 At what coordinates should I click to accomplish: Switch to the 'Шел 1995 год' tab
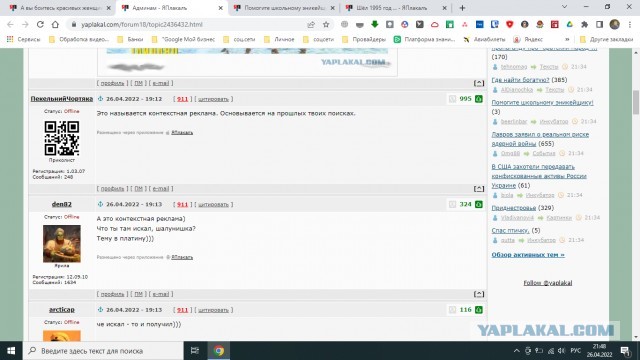[396, 8]
